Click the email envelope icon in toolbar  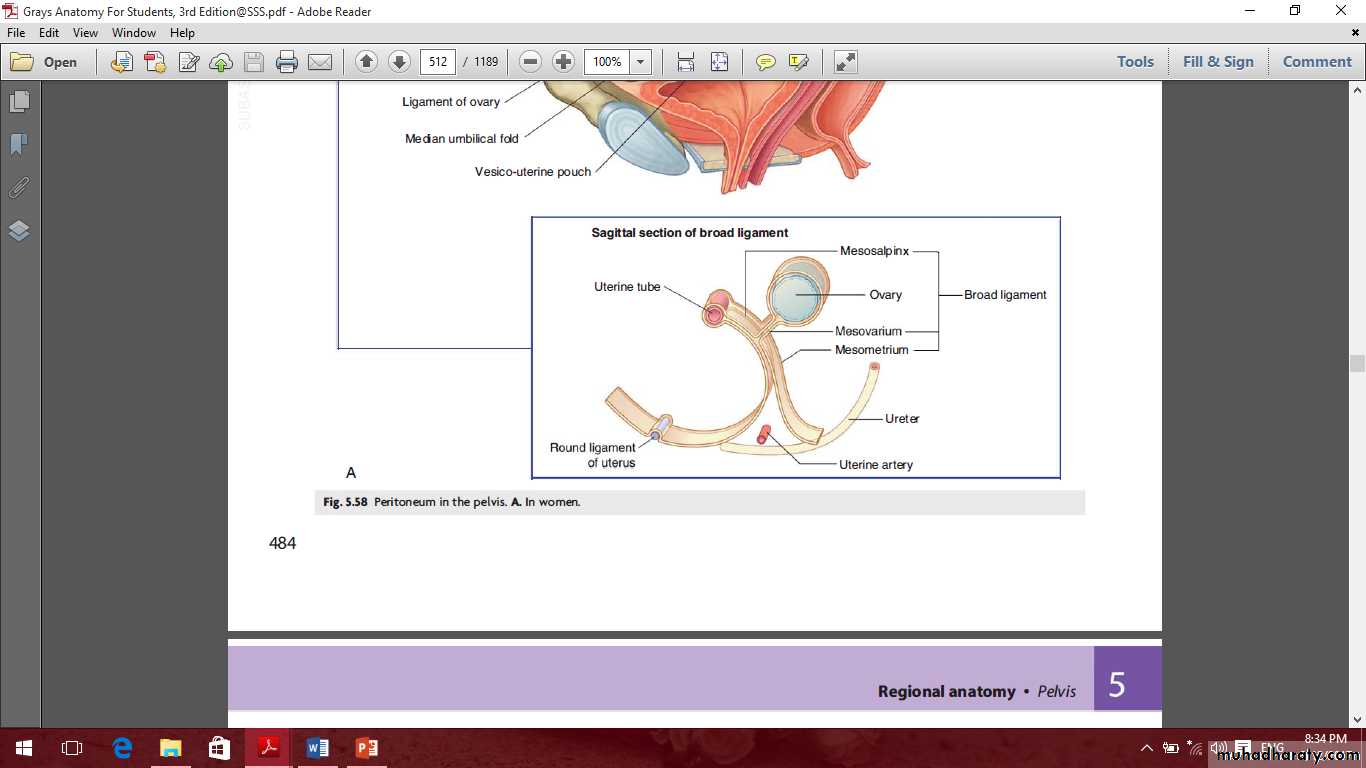[x=320, y=62]
